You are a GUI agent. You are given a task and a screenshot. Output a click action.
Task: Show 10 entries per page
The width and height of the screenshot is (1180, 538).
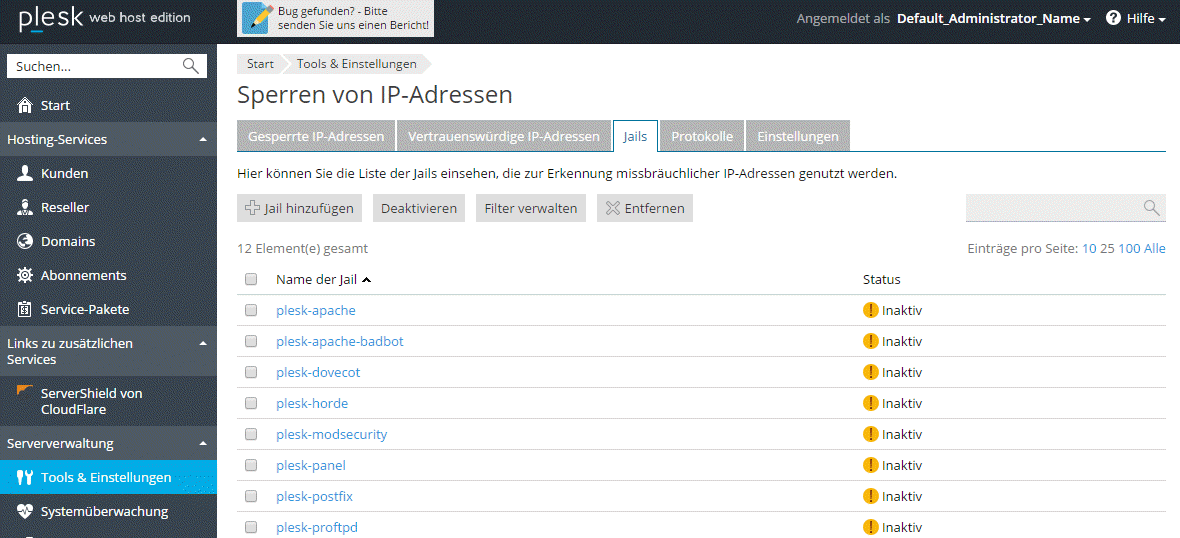(1089, 248)
